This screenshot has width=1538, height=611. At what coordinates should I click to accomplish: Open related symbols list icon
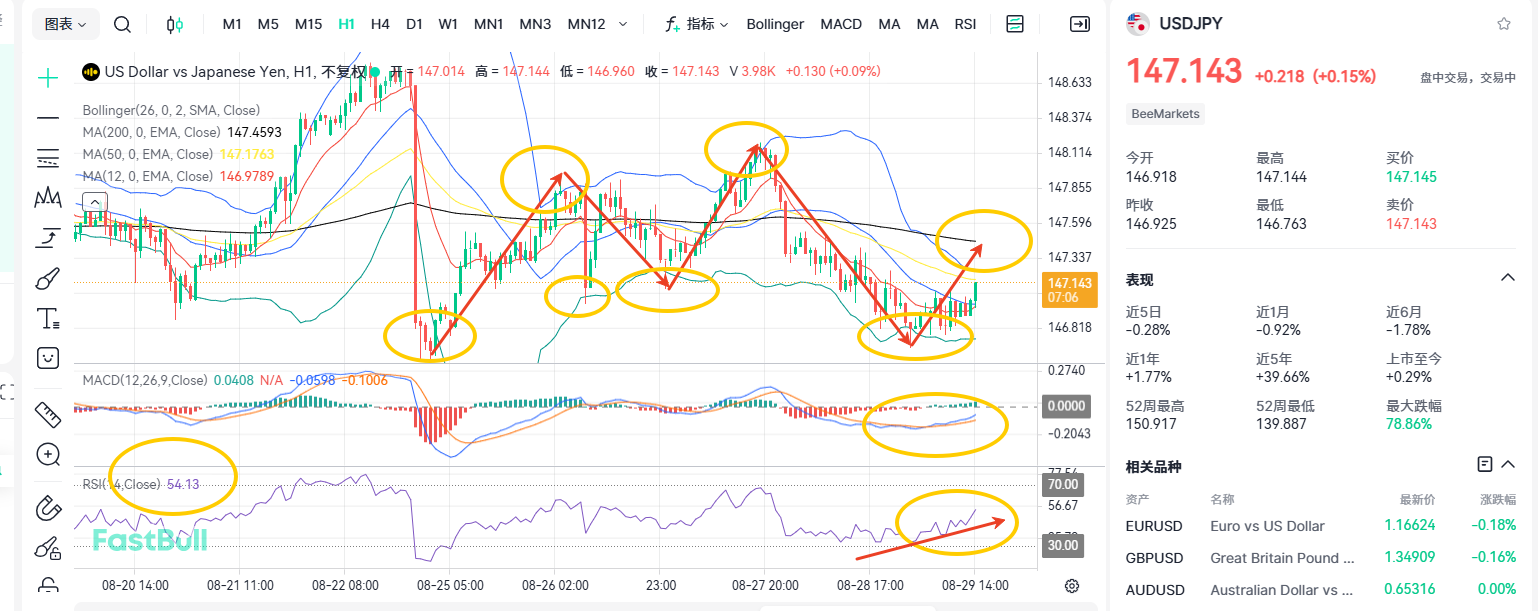[x=1485, y=464]
